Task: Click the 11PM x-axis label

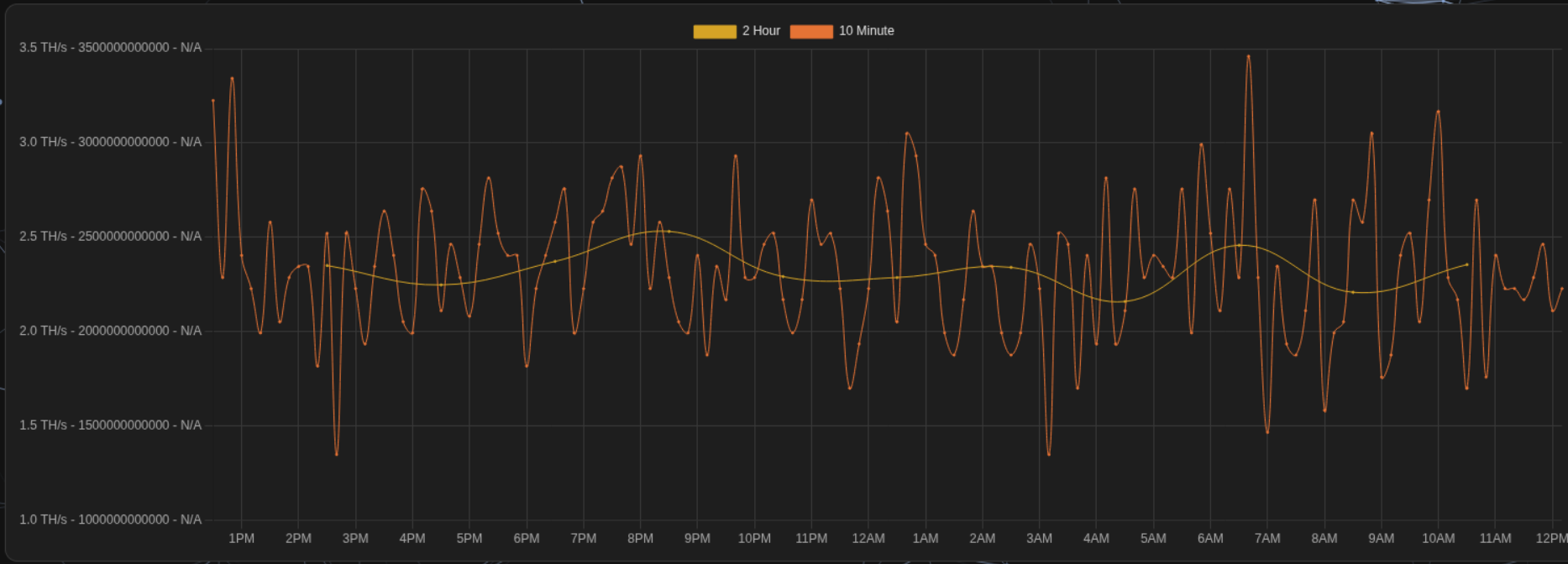Action: click(811, 539)
